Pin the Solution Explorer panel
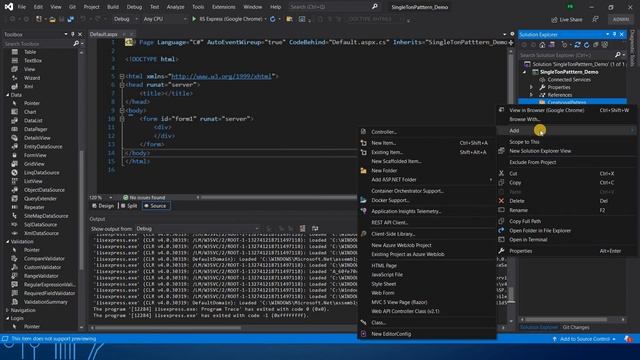This screenshot has width=640, height=360. coord(614,34)
